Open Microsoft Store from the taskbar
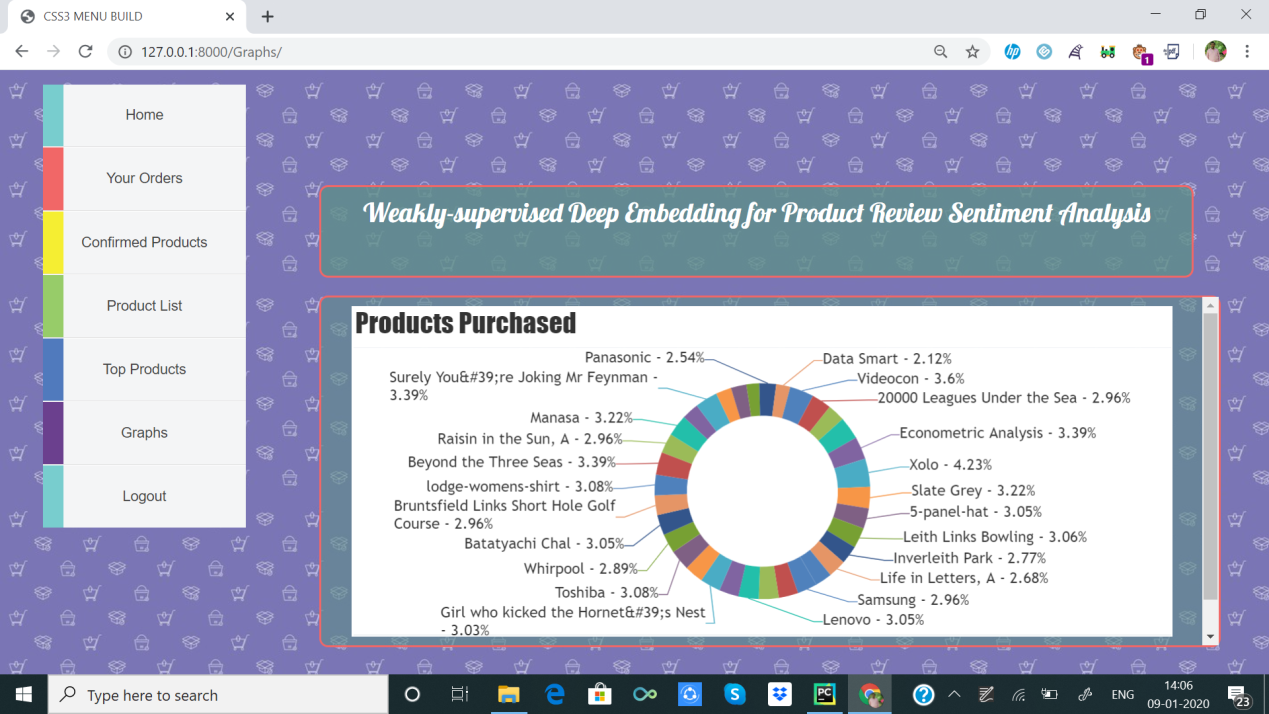The height and width of the screenshot is (714, 1269). point(599,695)
